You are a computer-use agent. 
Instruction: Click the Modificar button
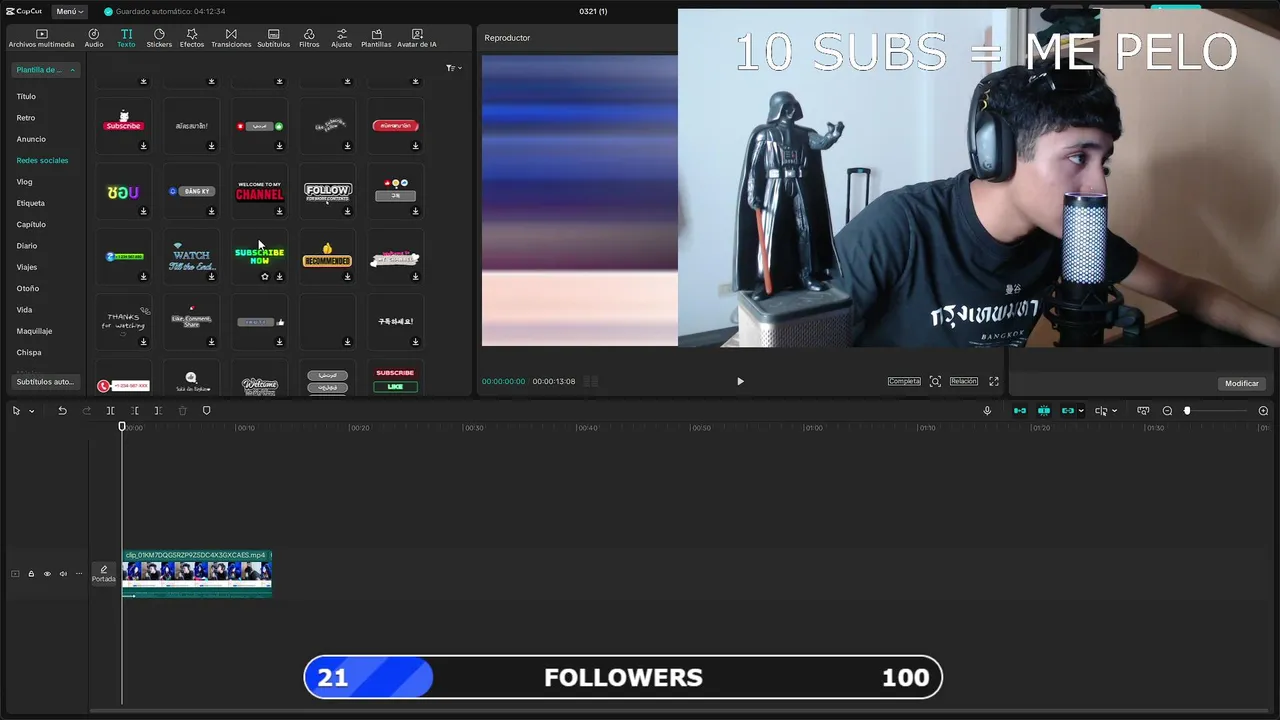(1242, 383)
